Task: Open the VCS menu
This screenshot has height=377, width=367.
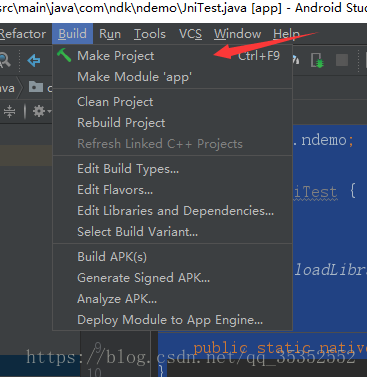Action: [190, 34]
